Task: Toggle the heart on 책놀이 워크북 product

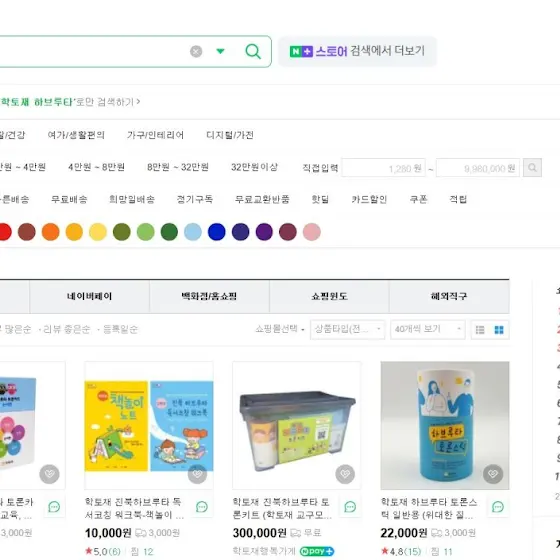Action: tap(197, 474)
